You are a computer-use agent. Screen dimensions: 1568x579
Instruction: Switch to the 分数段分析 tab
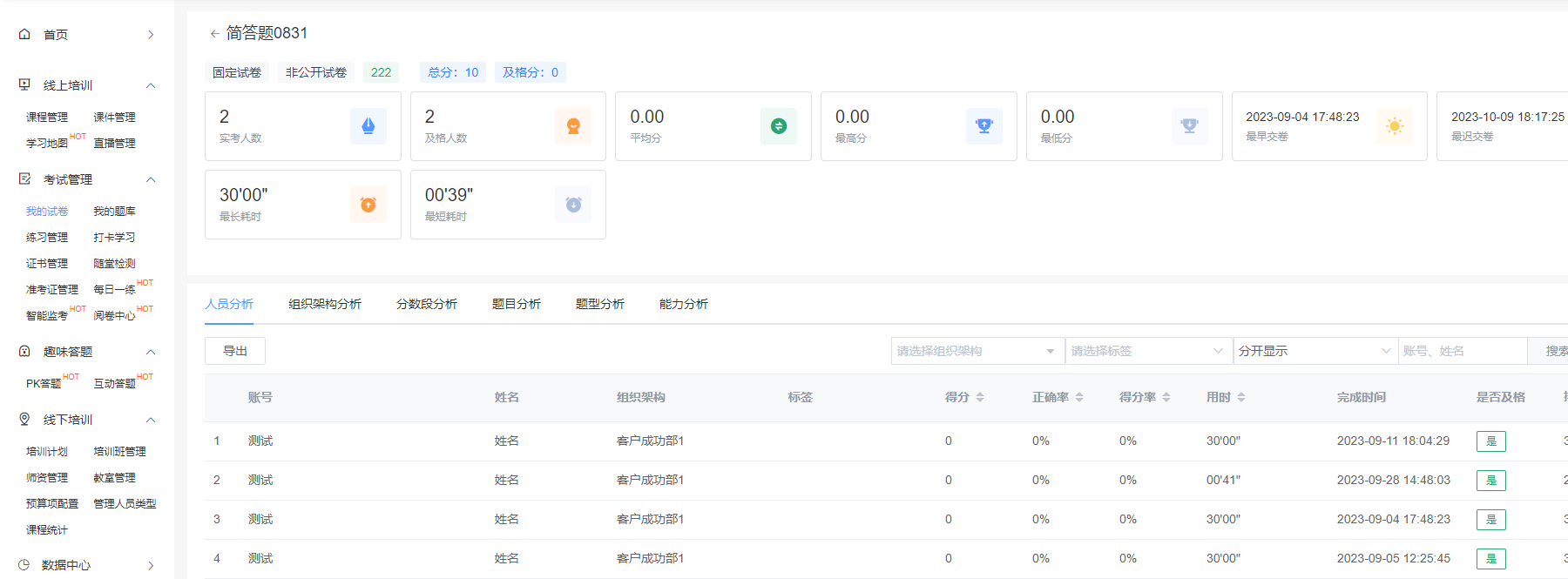(426, 304)
